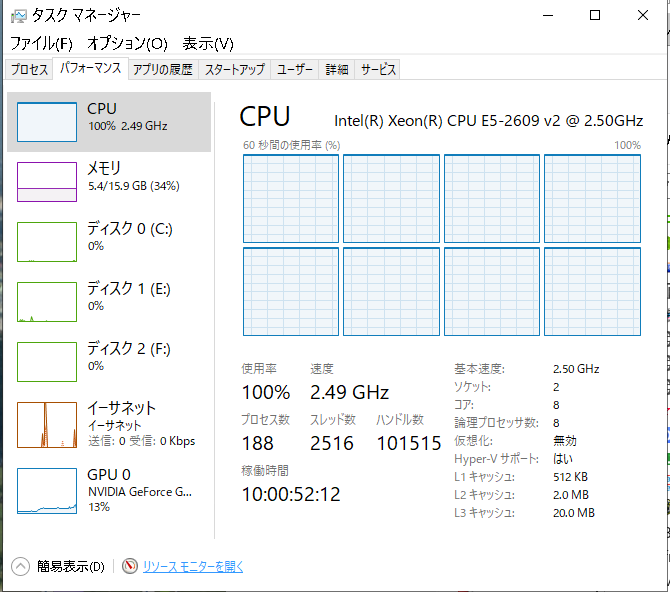Open ディスク 2 (F:) performance graph

[x=47, y=362]
